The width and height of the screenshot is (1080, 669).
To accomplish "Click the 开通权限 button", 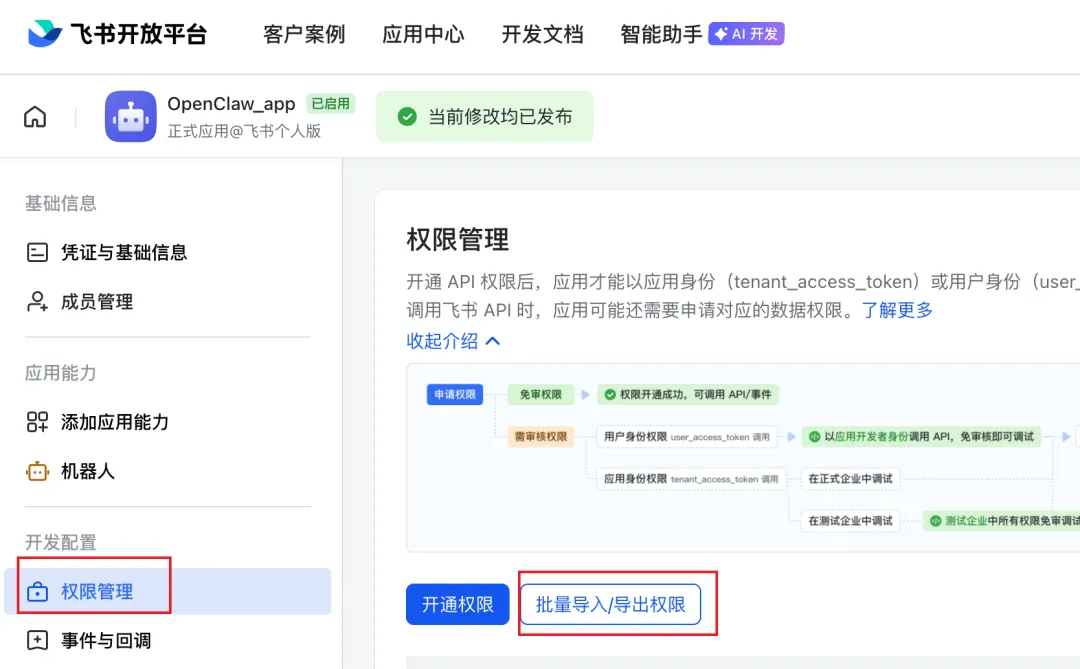I will pyautogui.click(x=457, y=604).
